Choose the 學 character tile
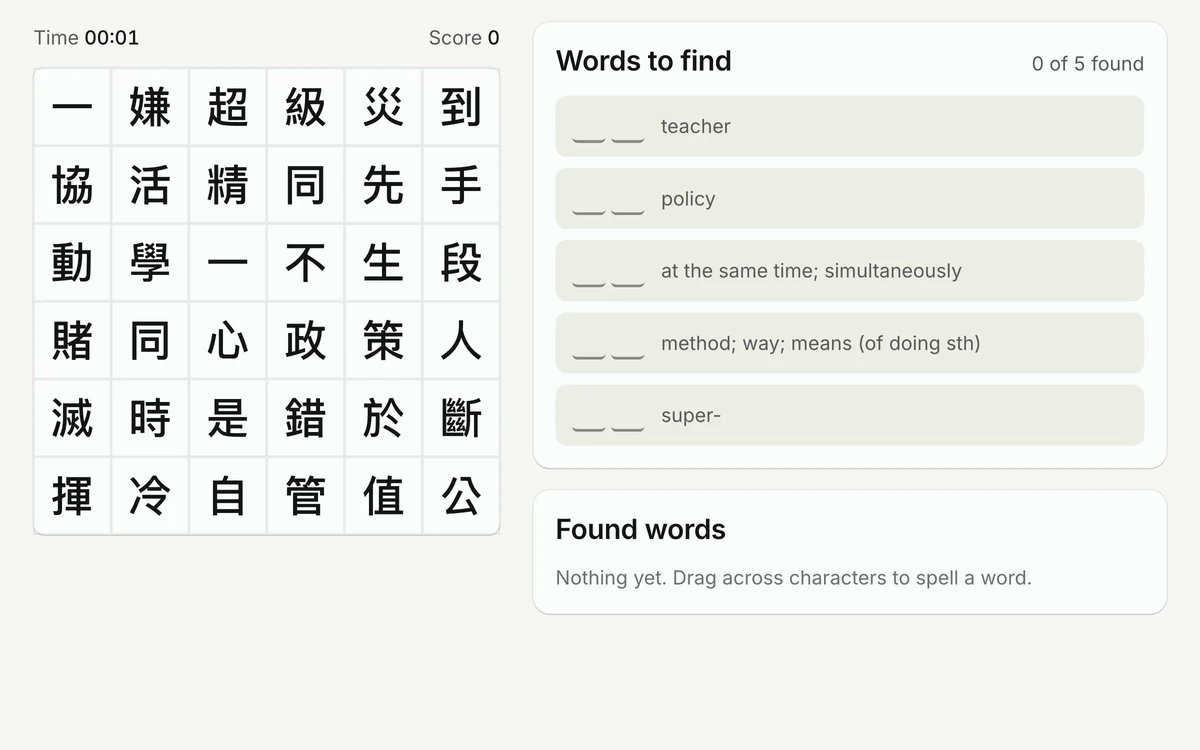This screenshot has height=750, width=1200. (x=150, y=263)
